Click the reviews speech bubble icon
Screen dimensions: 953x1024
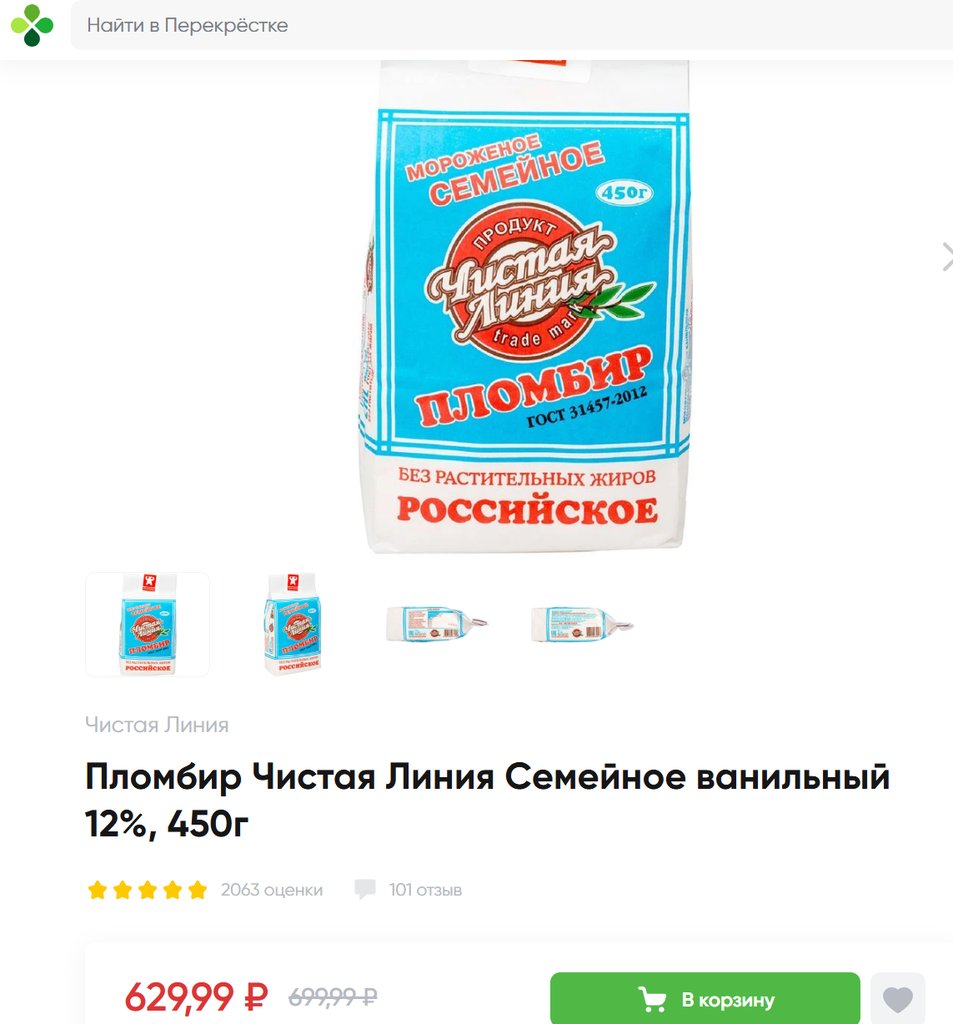point(364,889)
